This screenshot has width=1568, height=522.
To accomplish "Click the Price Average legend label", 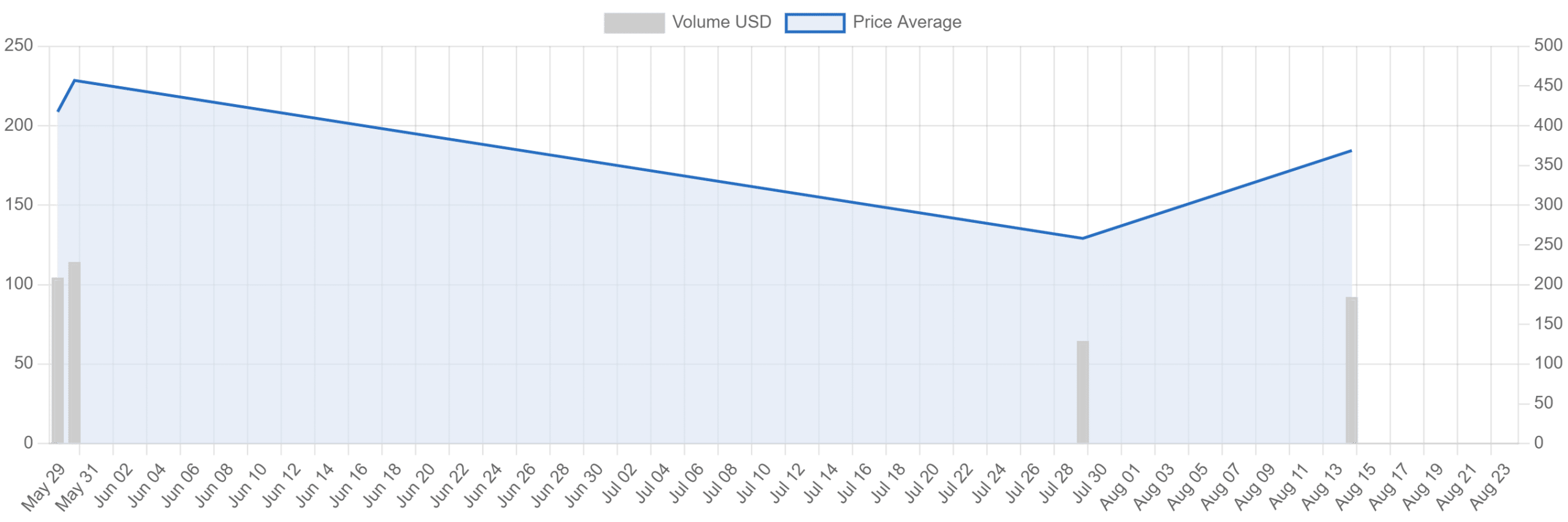I will (x=906, y=22).
